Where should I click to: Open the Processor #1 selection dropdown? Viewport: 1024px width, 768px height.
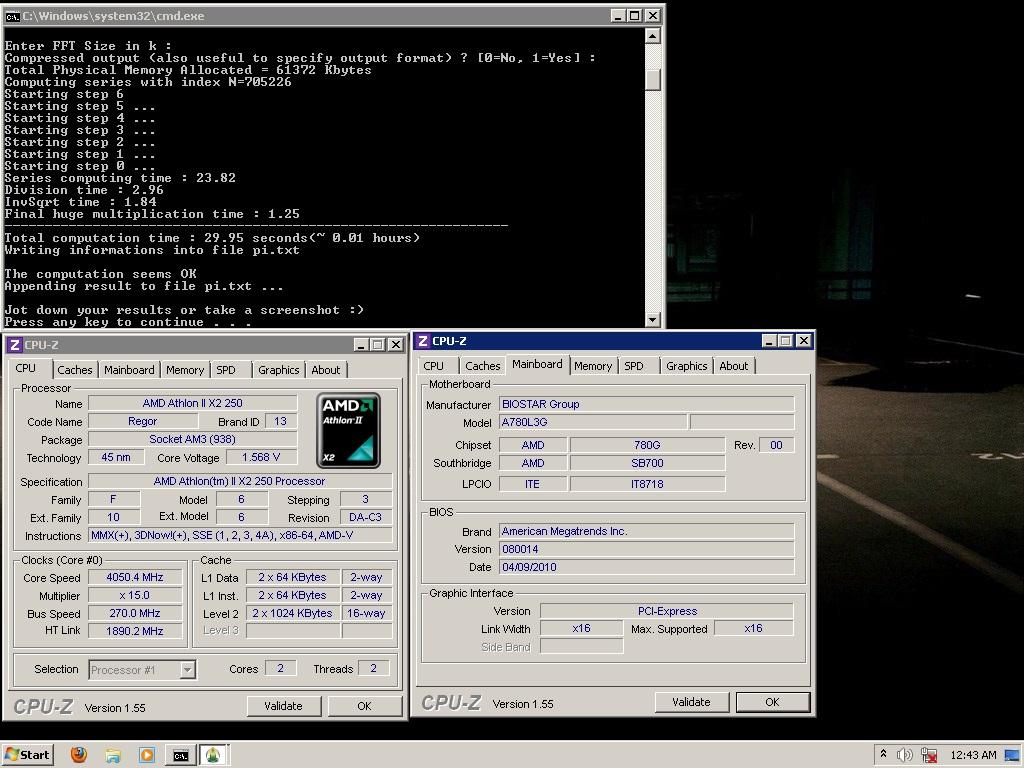[187, 669]
